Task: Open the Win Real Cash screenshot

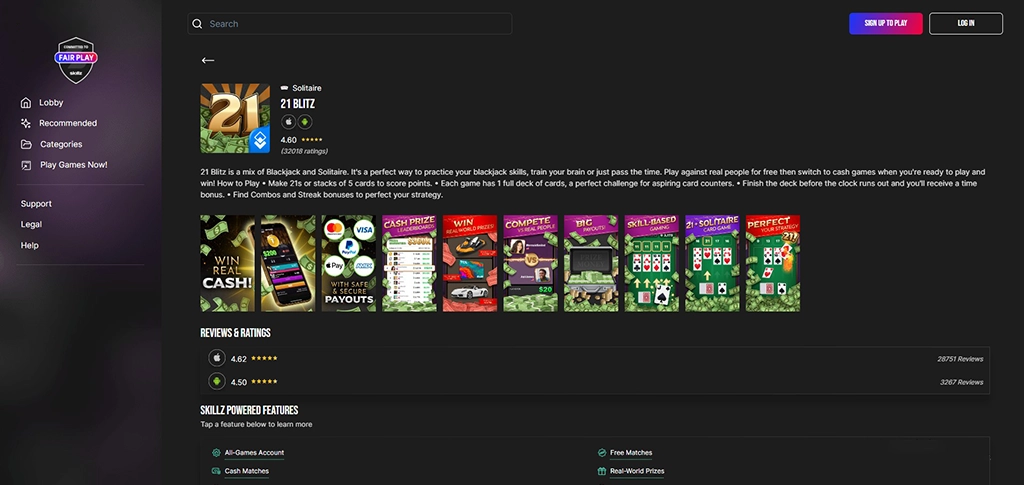Action: click(x=227, y=263)
